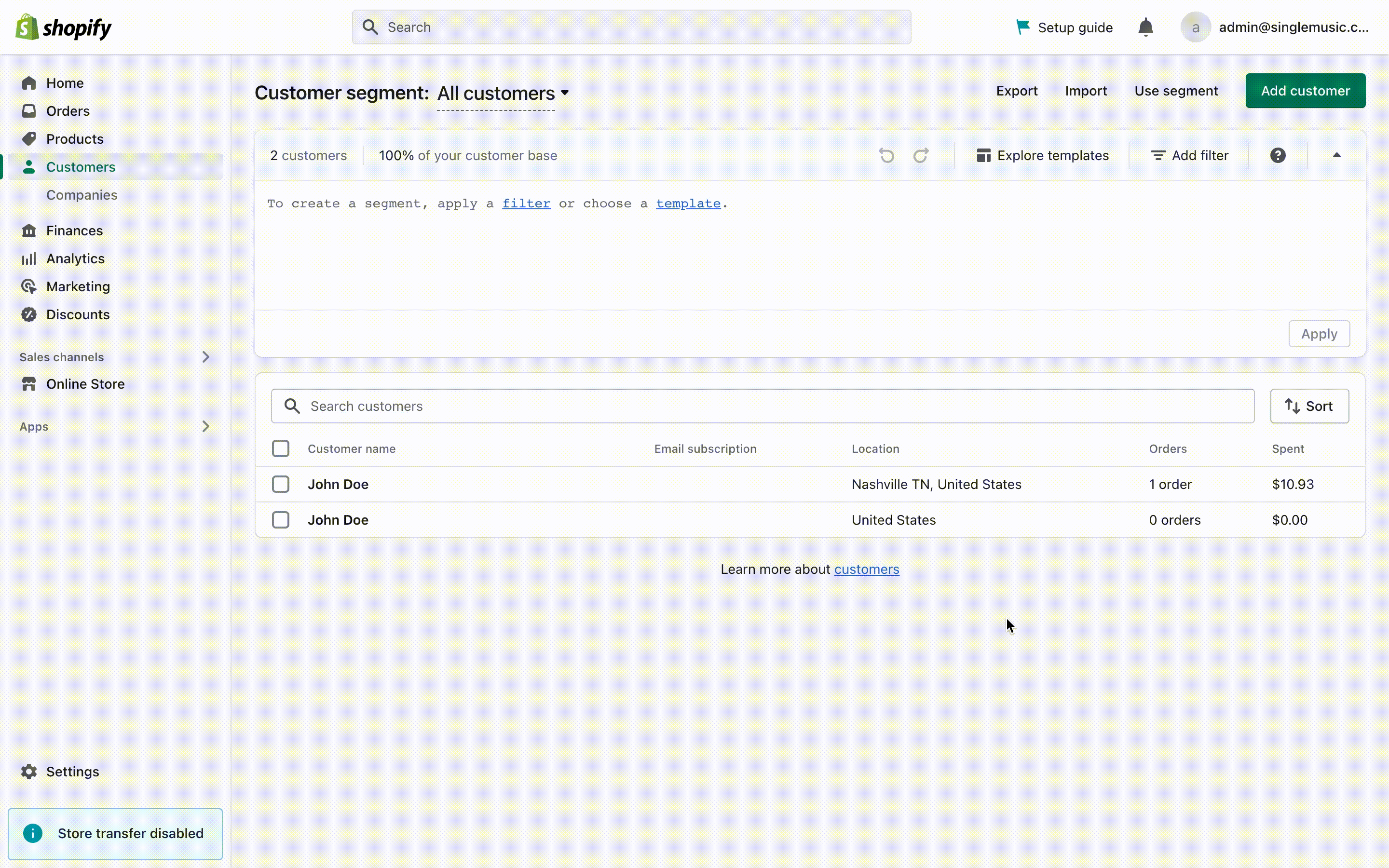Click the Setup guide flag icon

pos(1023,27)
